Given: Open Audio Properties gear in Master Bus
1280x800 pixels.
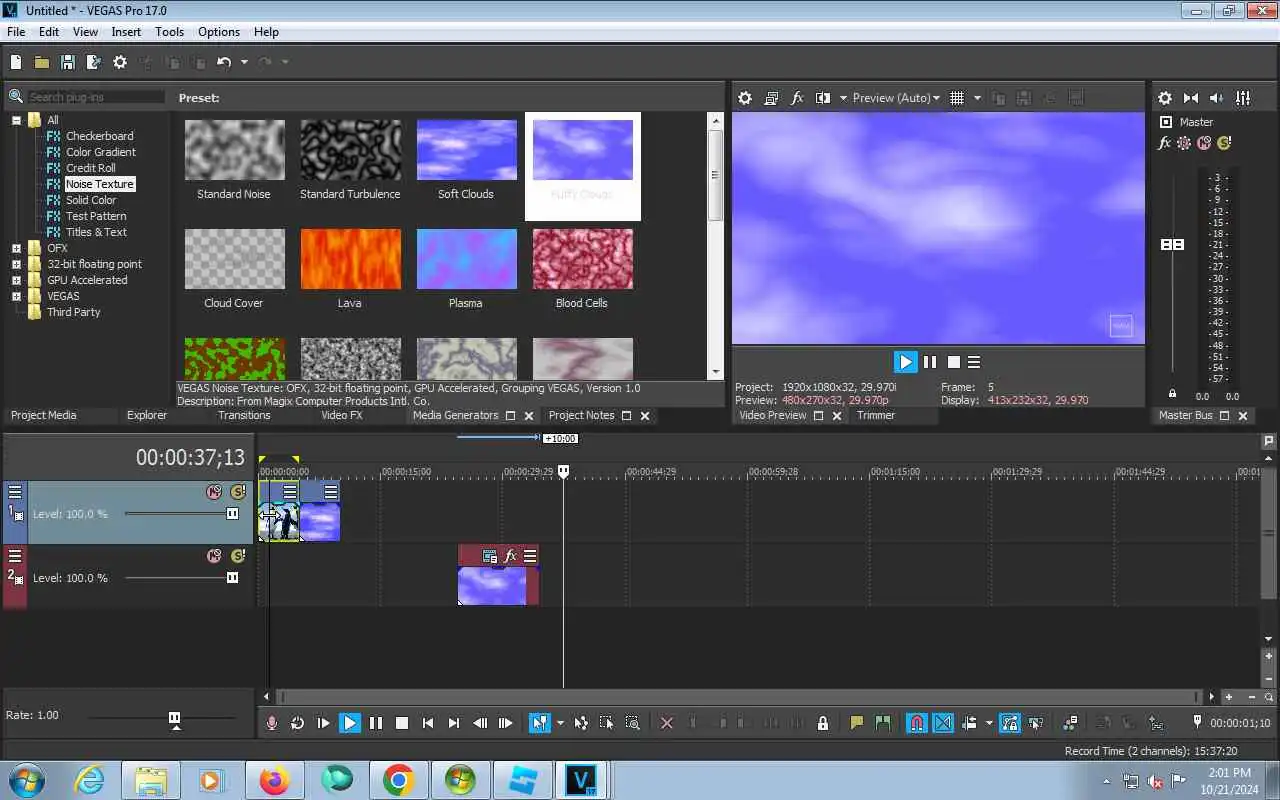Looking at the screenshot, I should [1165, 98].
